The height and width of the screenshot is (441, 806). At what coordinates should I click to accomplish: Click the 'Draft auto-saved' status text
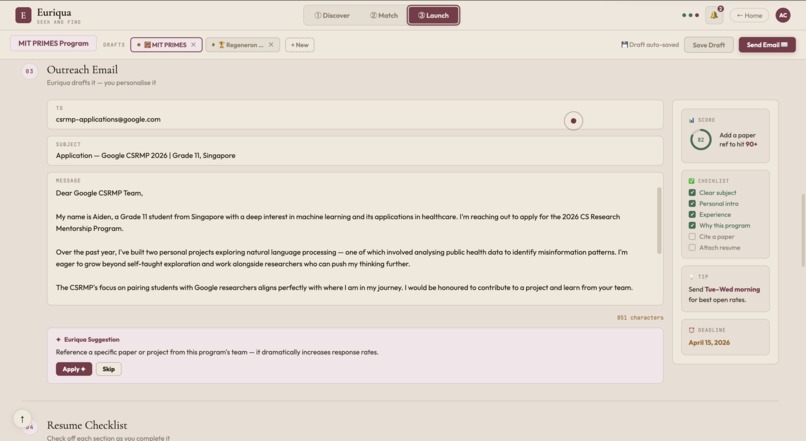click(654, 45)
